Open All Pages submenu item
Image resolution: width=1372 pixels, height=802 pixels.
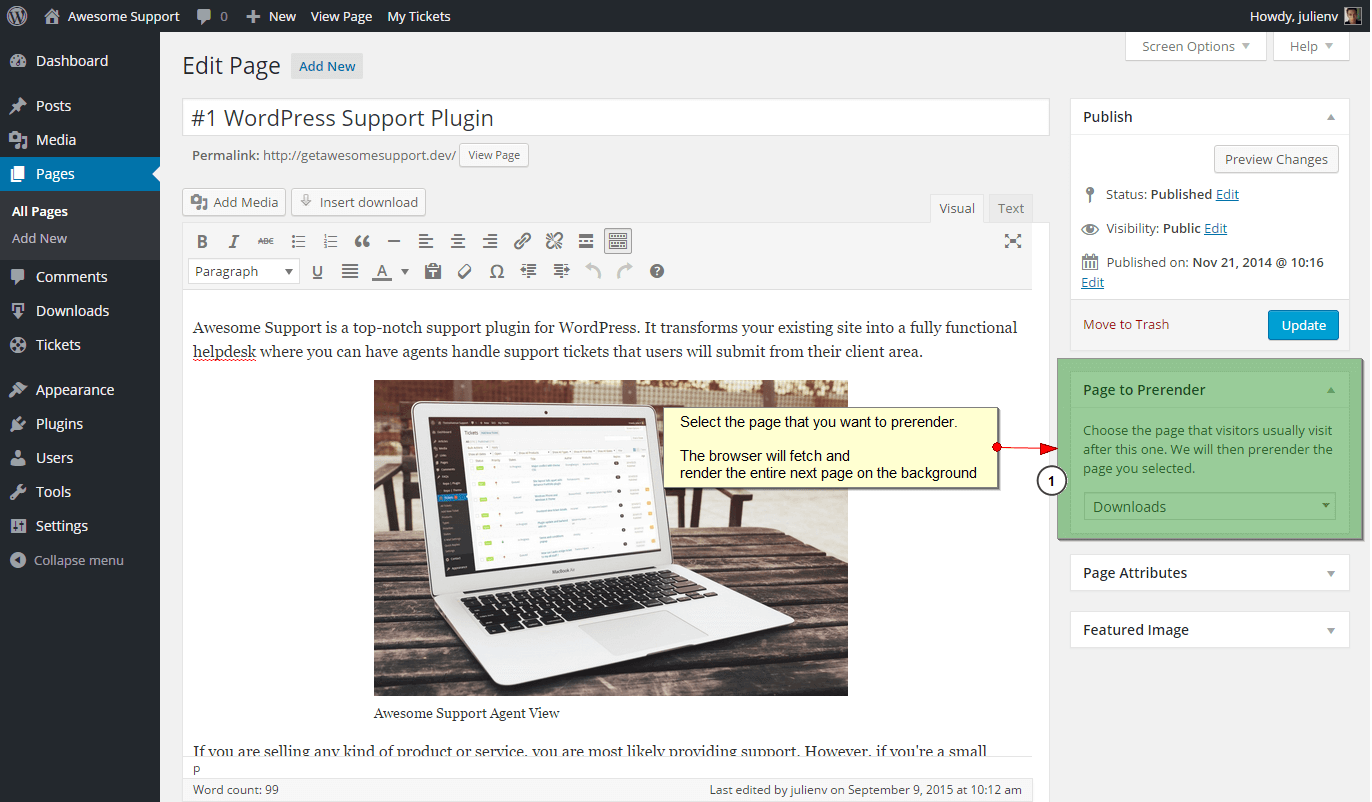(40, 211)
